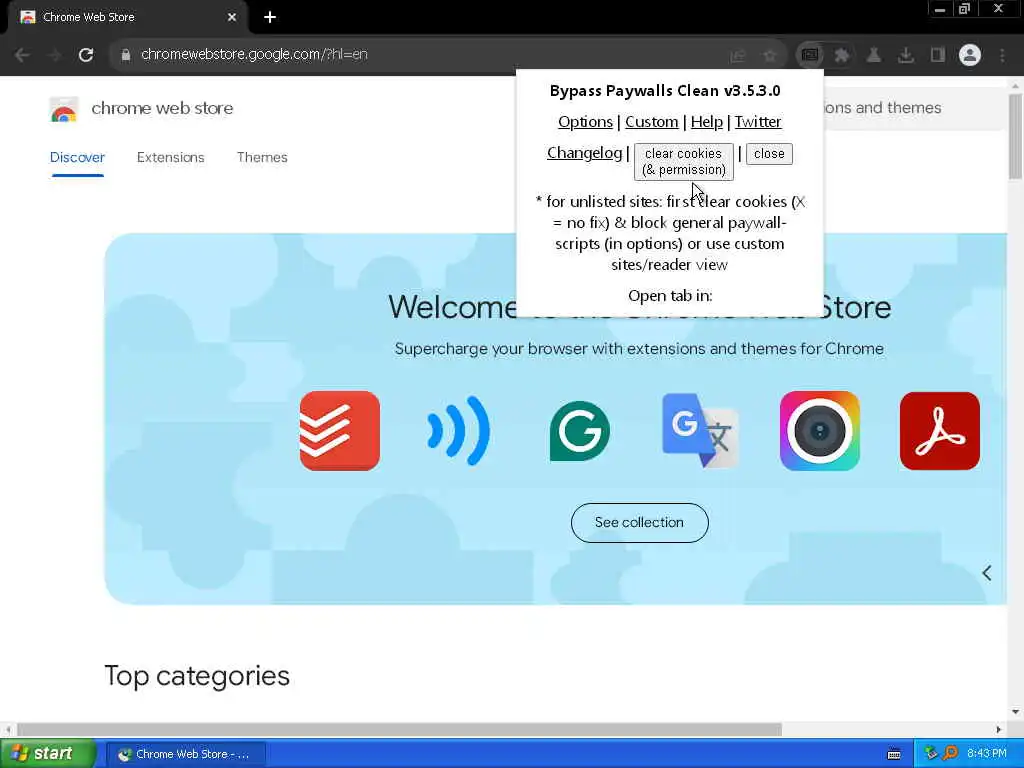
Task: Click the lock icon in address bar
Action: (126, 55)
